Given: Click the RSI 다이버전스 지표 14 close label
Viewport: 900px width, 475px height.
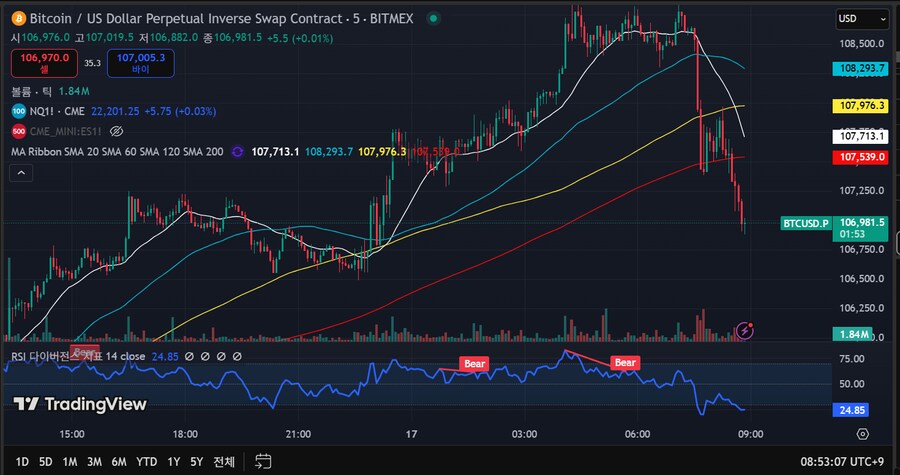Looking at the screenshot, I should [79, 356].
